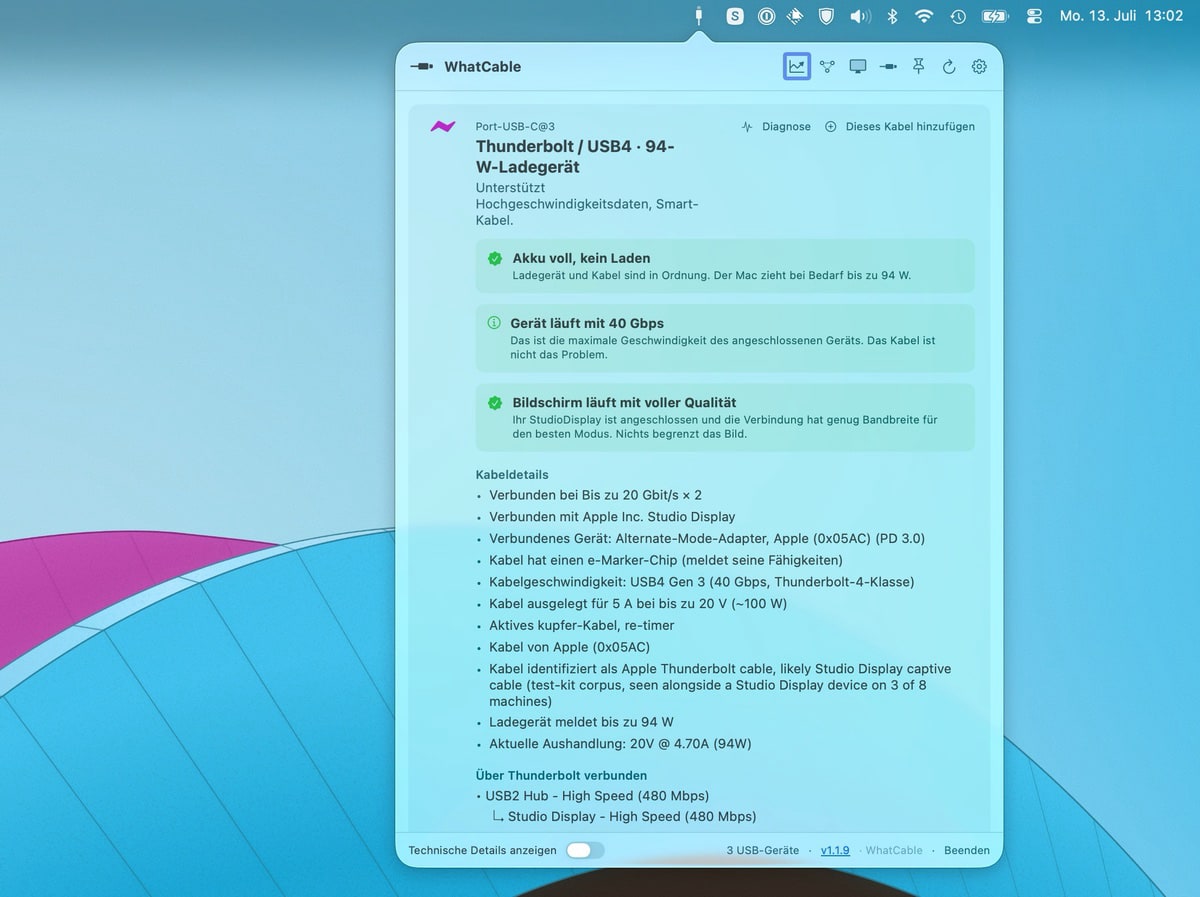Click the Kabeldetails section heading
The height and width of the screenshot is (897, 1200).
click(x=512, y=475)
